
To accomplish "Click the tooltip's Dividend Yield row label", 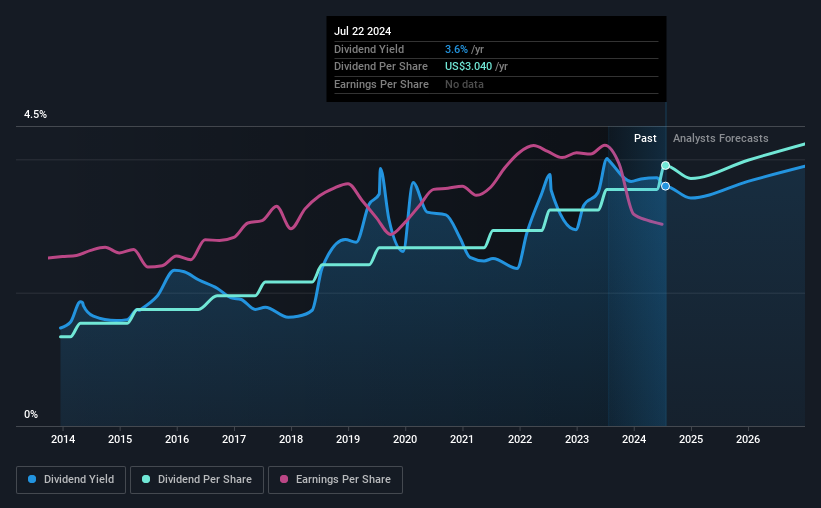I will click(369, 49).
